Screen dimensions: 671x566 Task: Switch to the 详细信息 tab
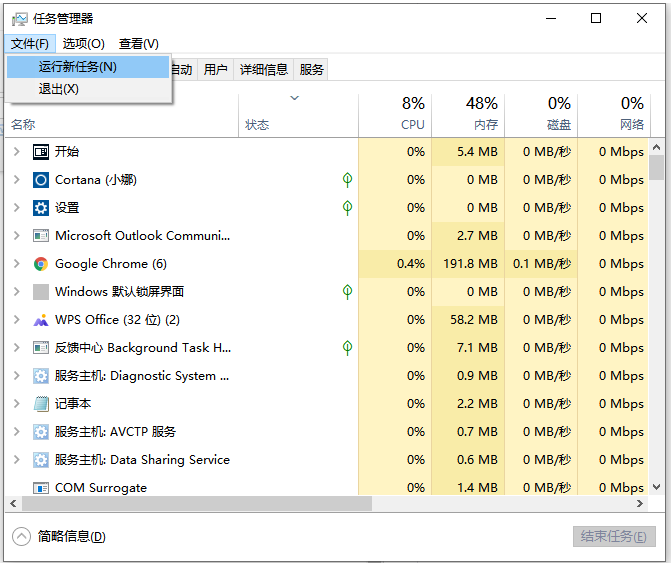[x=264, y=69]
